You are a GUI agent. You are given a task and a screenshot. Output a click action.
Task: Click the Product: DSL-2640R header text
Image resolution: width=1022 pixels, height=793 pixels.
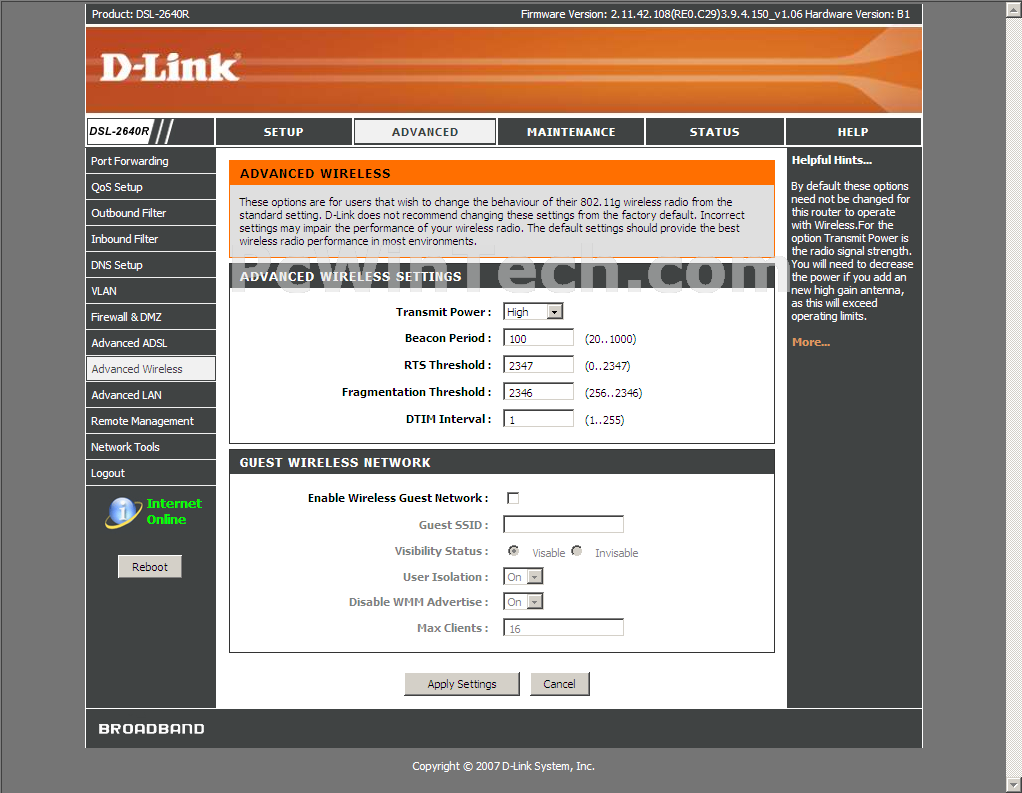pos(140,14)
